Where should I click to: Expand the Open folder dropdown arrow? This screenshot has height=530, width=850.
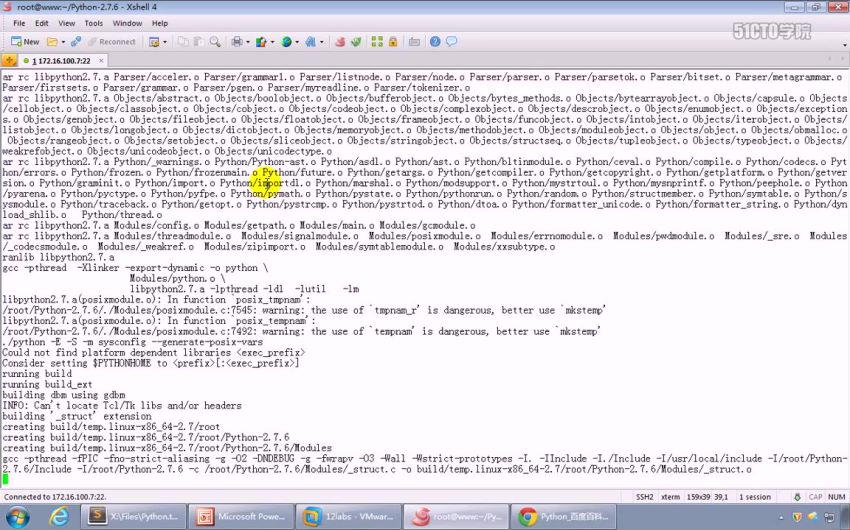tap(62, 42)
